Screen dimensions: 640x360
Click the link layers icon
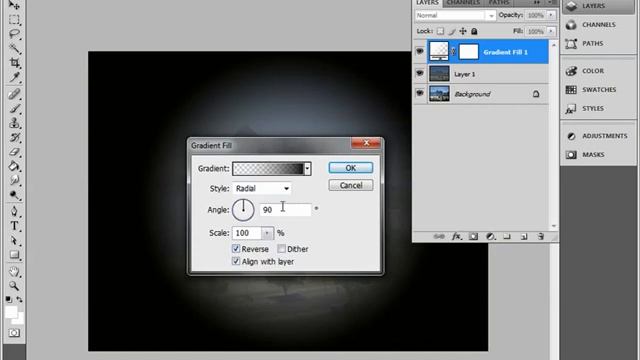click(439, 236)
